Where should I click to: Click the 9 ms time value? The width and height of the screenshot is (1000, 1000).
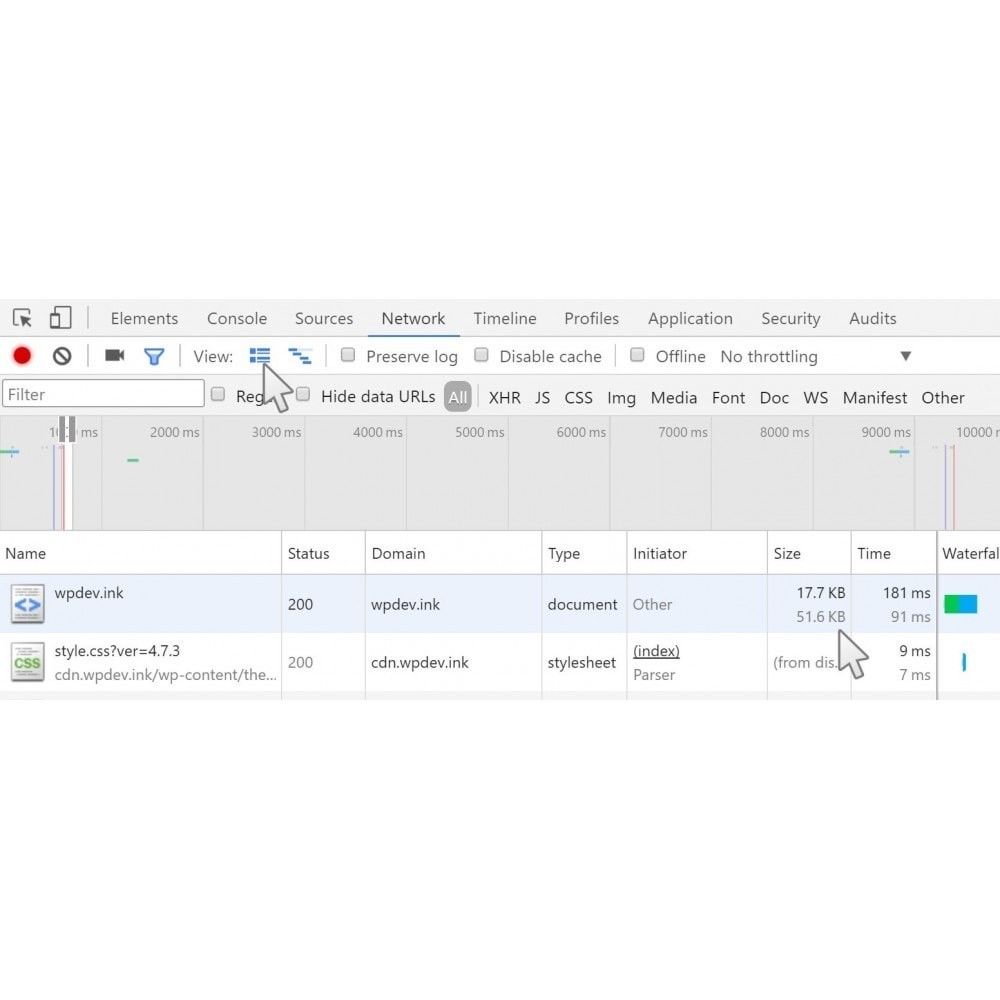[x=915, y=651]
